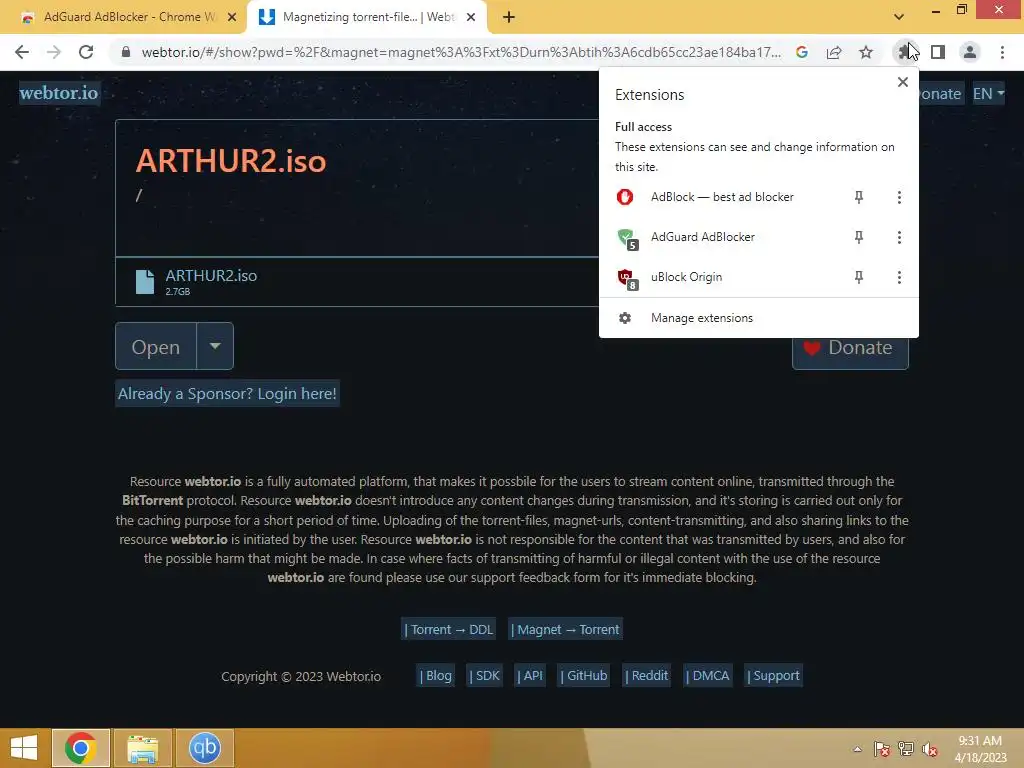Click the Extensions puzzle icon
The image size is (1024, 768).
tap(904, 52)
